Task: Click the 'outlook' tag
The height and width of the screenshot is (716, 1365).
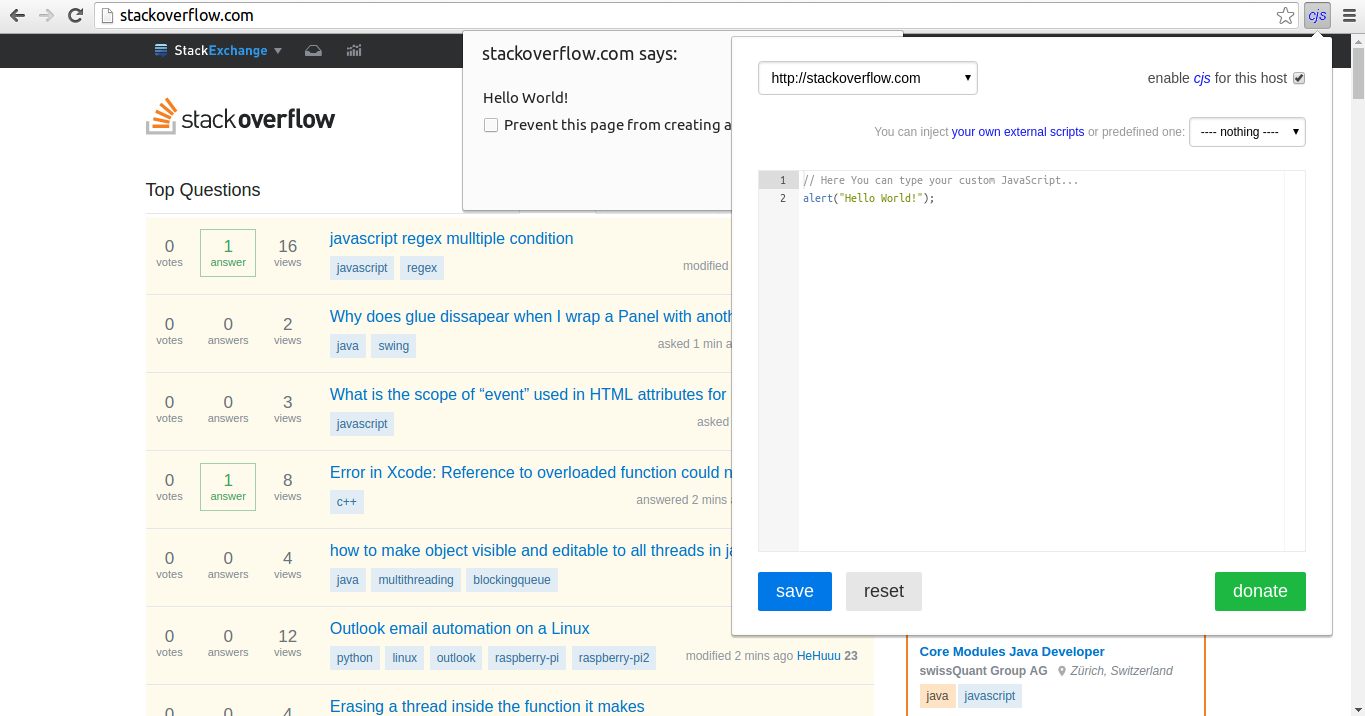Action: pyautogui.click(x=456, y=658)
